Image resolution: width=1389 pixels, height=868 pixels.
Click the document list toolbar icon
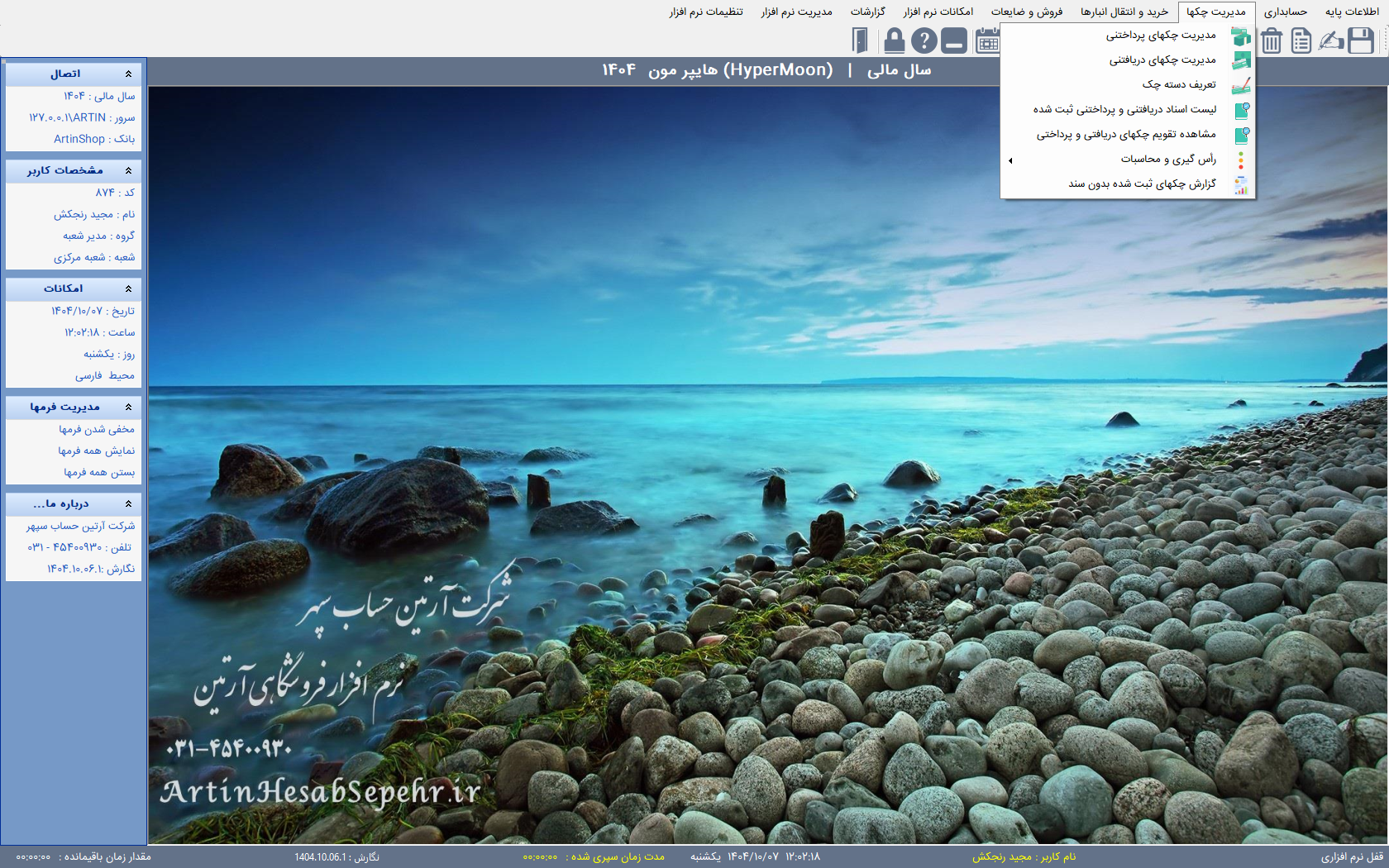1301,40
